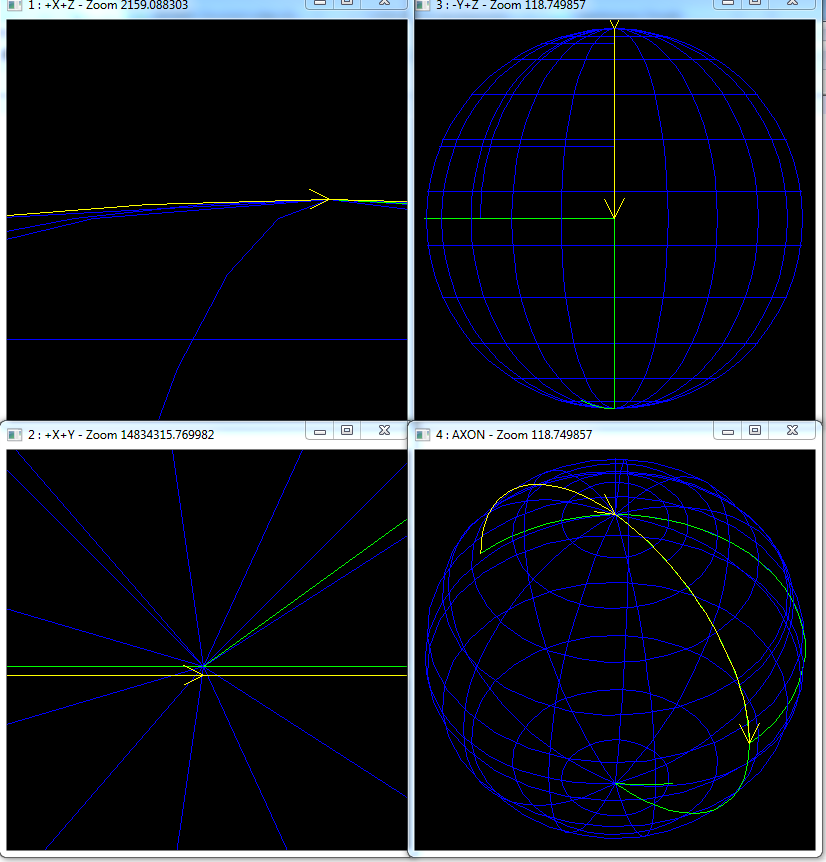Maximize the +X+Y view window

click(346, 431)
